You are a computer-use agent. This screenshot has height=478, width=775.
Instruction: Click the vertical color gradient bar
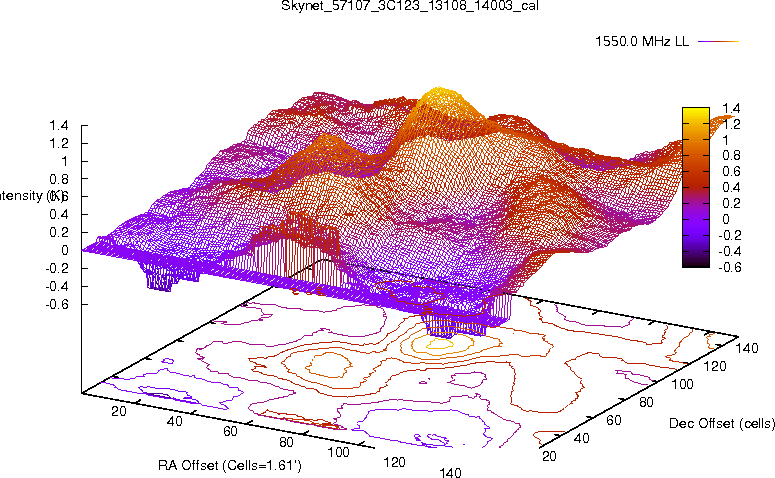click(x=695, y=187)
